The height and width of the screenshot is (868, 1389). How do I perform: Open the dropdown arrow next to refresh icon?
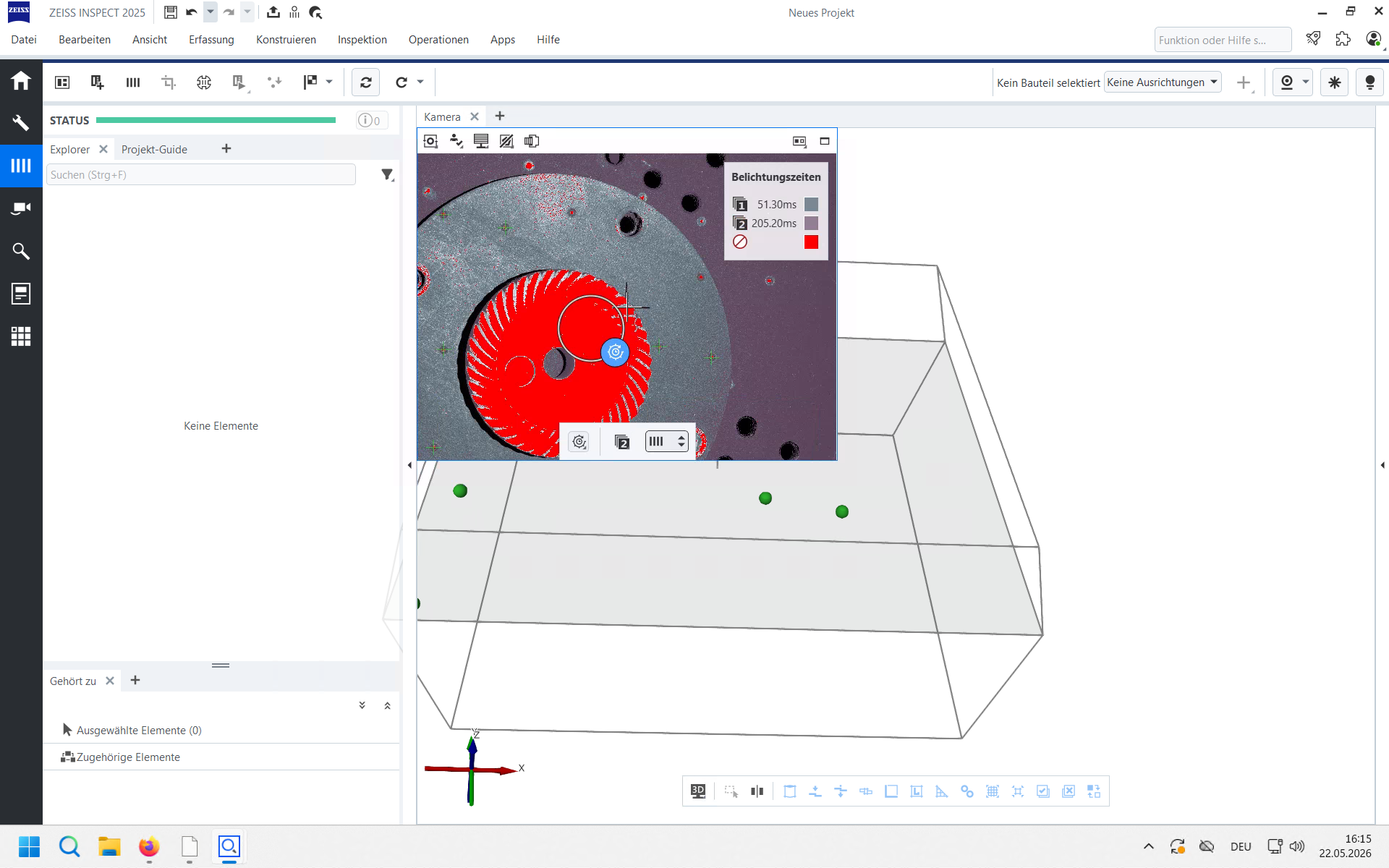click(420, 82)
